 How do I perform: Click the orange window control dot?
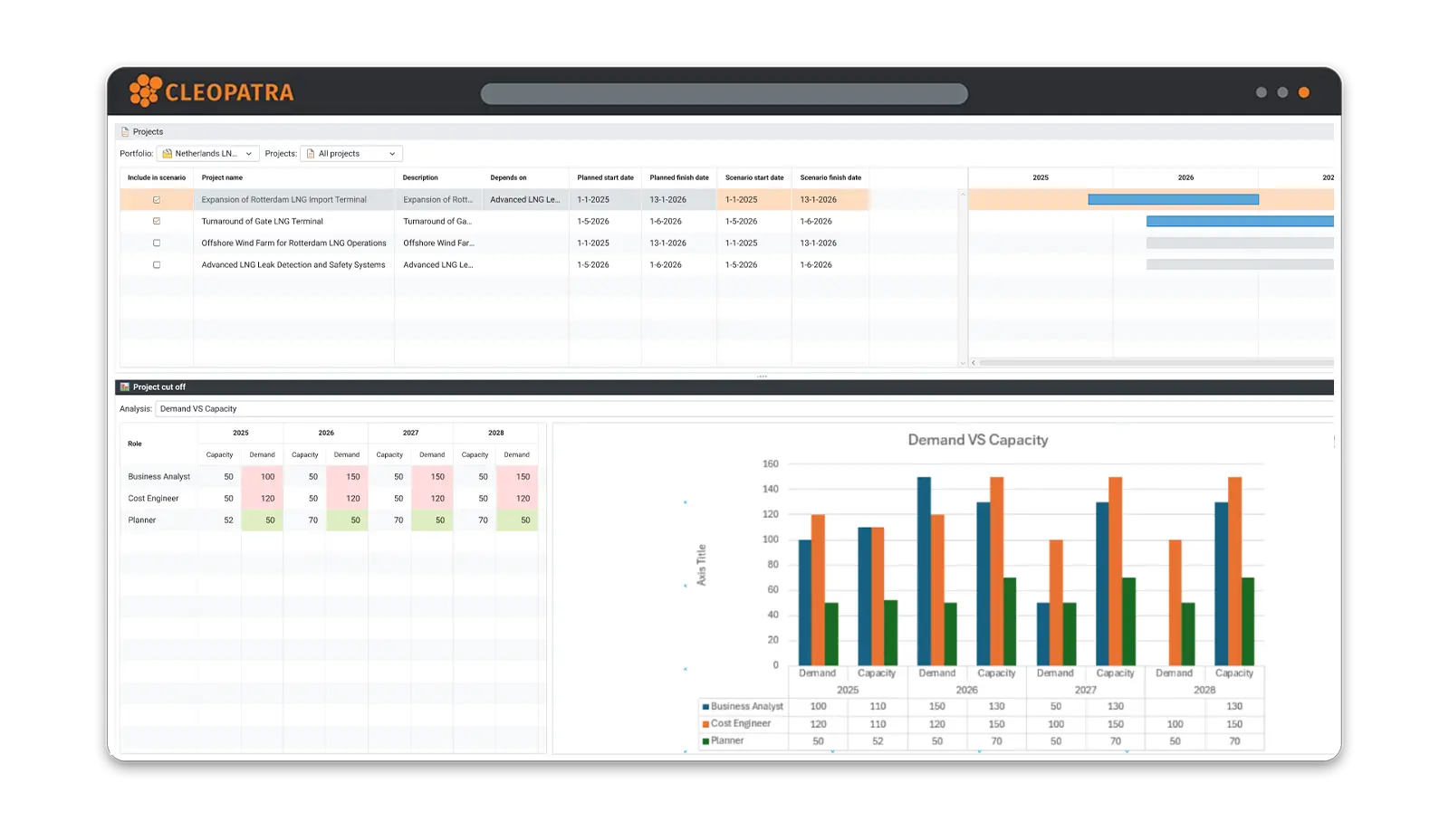click(1304, 92)
